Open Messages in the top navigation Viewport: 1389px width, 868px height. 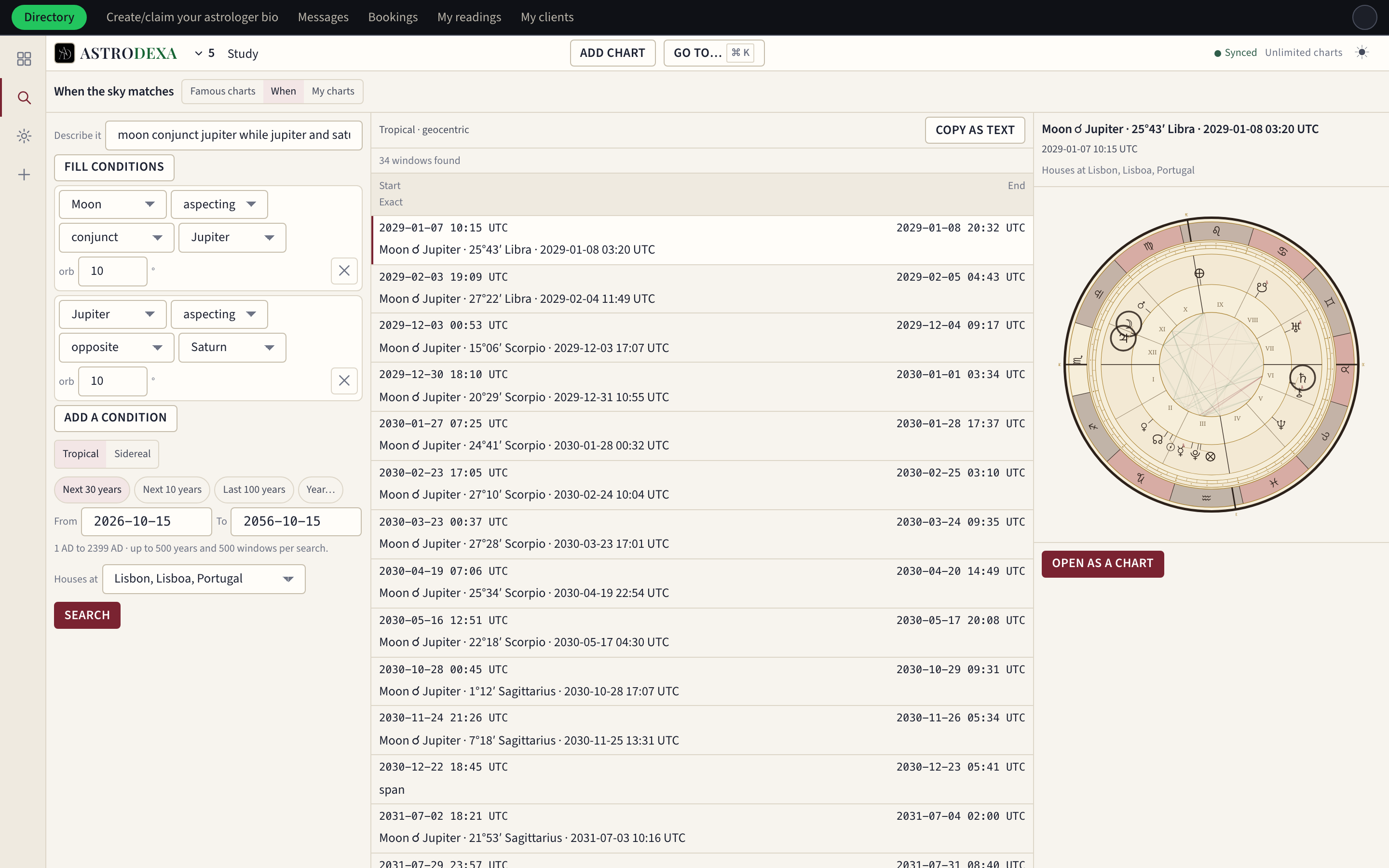[323, 17]
